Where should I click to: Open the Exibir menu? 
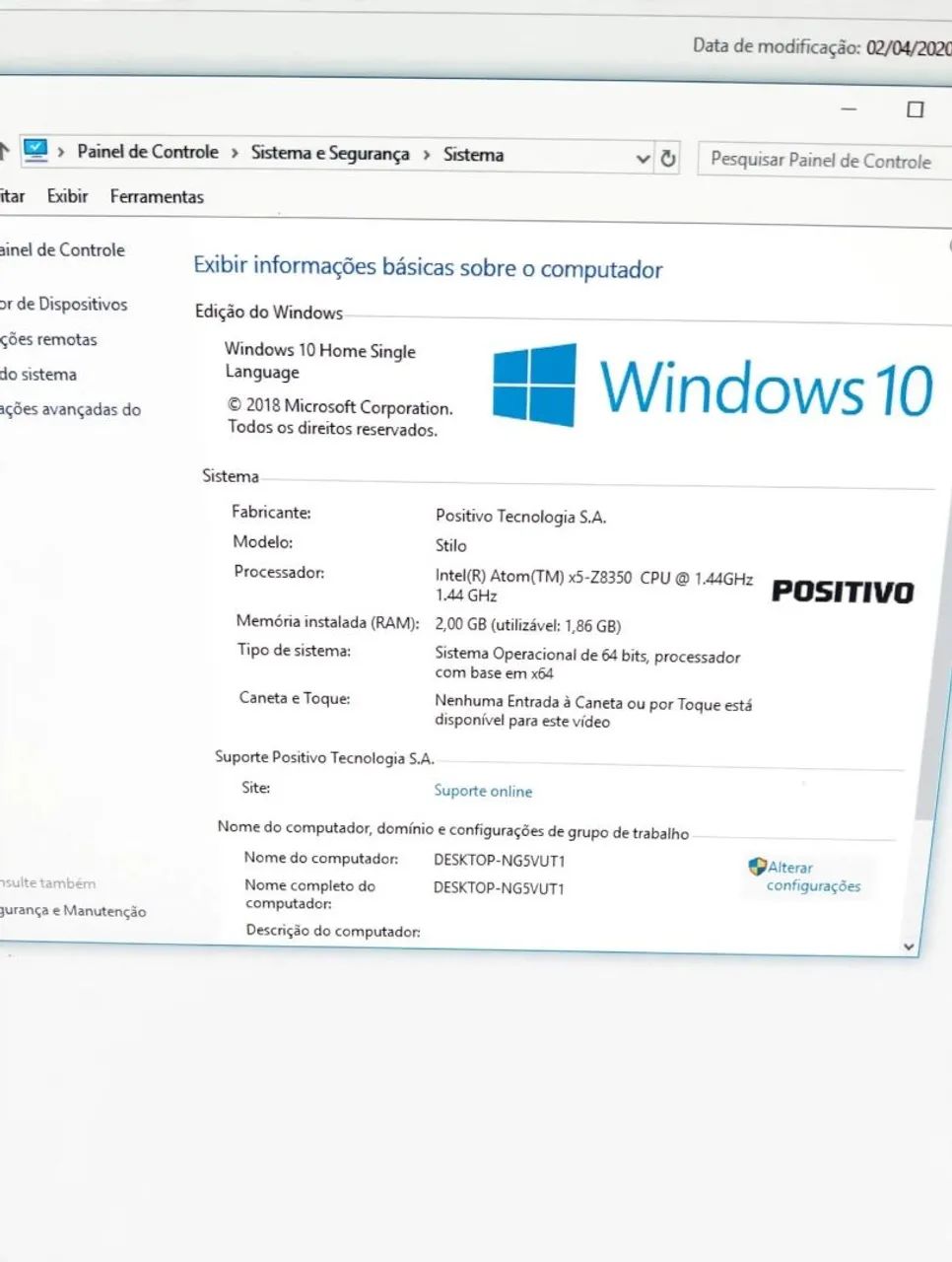click(x=67, y=196)
